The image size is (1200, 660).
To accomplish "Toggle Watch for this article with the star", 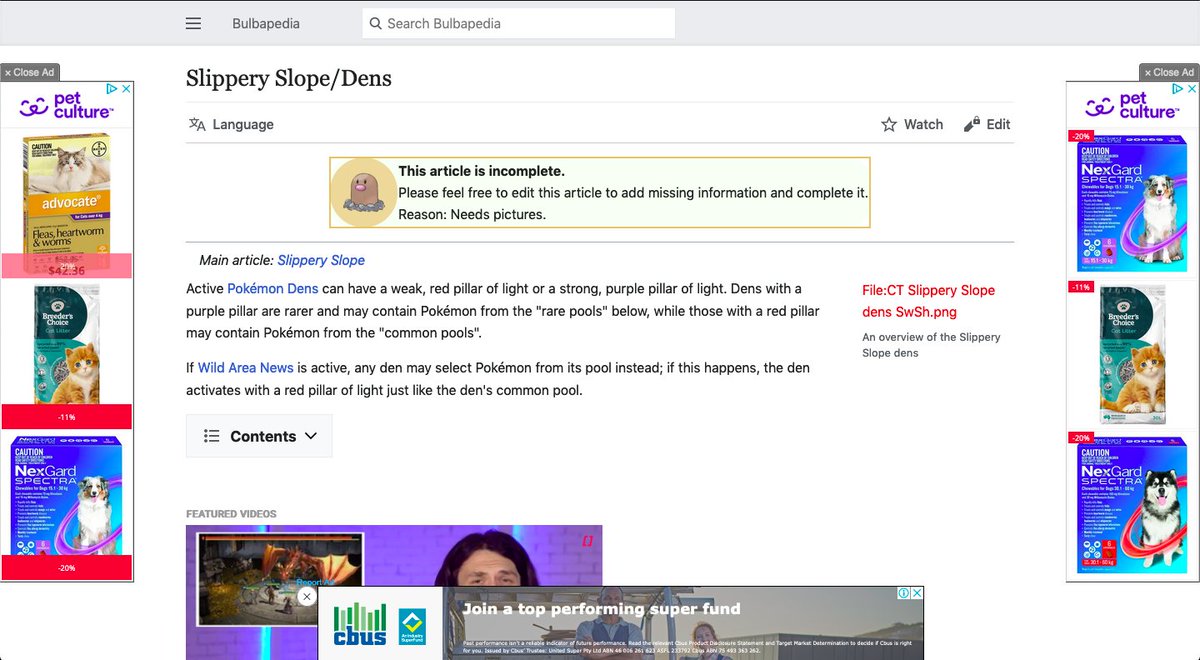I will pyautogui.click(x=888, y=124).
